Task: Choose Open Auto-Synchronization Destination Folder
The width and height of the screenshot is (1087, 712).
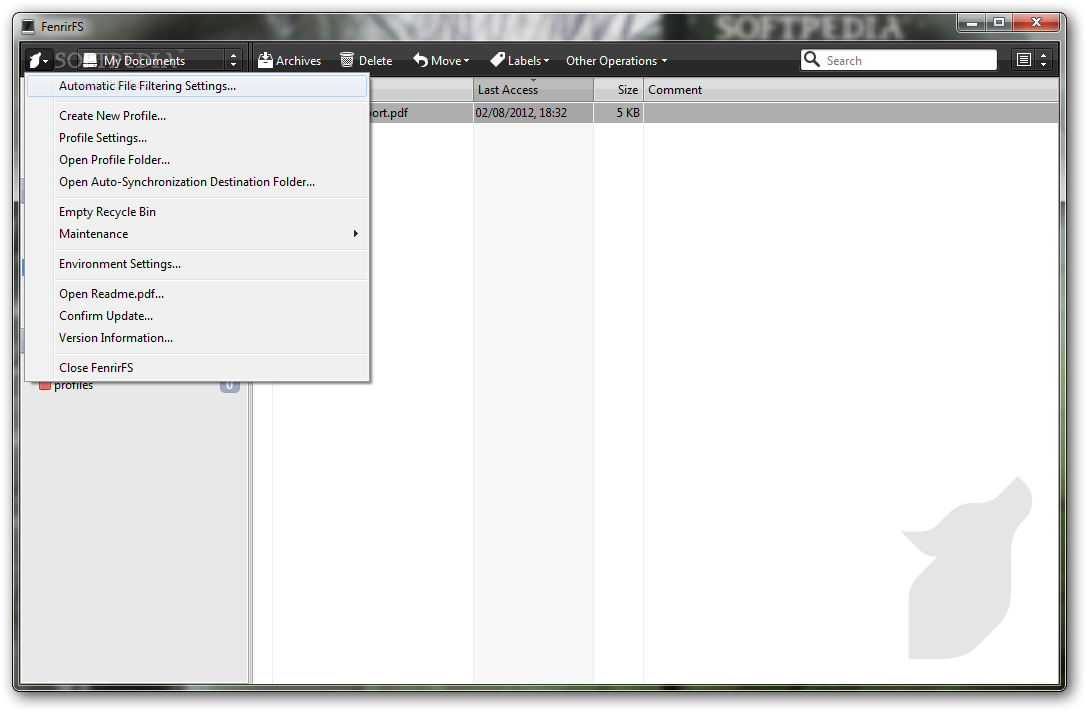Action: tap(197, 182)
